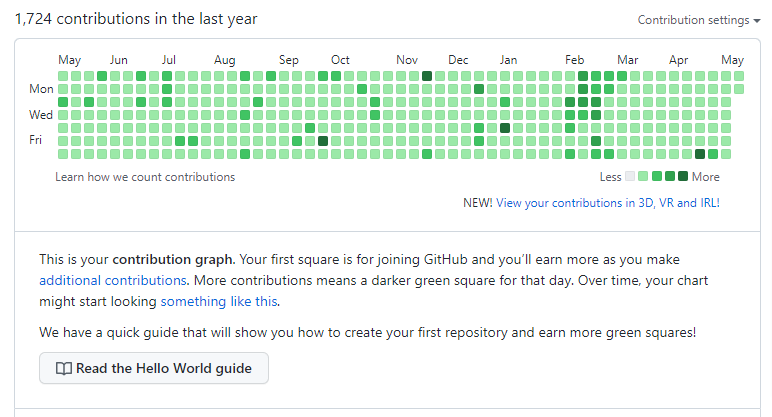Select the lightest gray legend swatch beside Less
This screenshot has height=417, width=772.
pos(630,176)
